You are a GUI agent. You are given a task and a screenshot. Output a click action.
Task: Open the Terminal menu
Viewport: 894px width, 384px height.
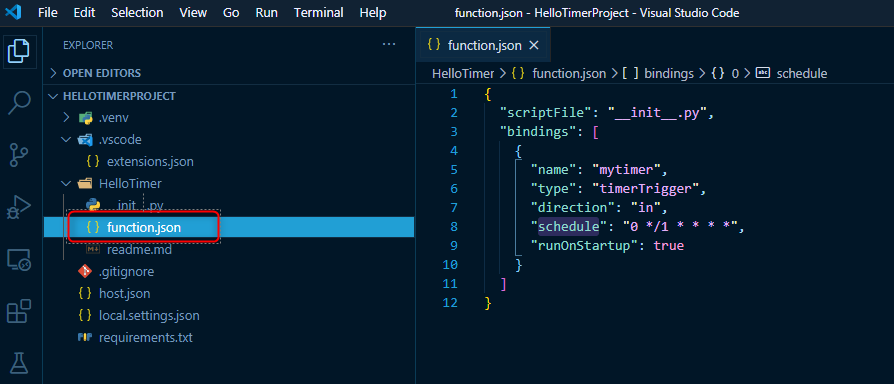pyautogui.click(x=319, y=13)
